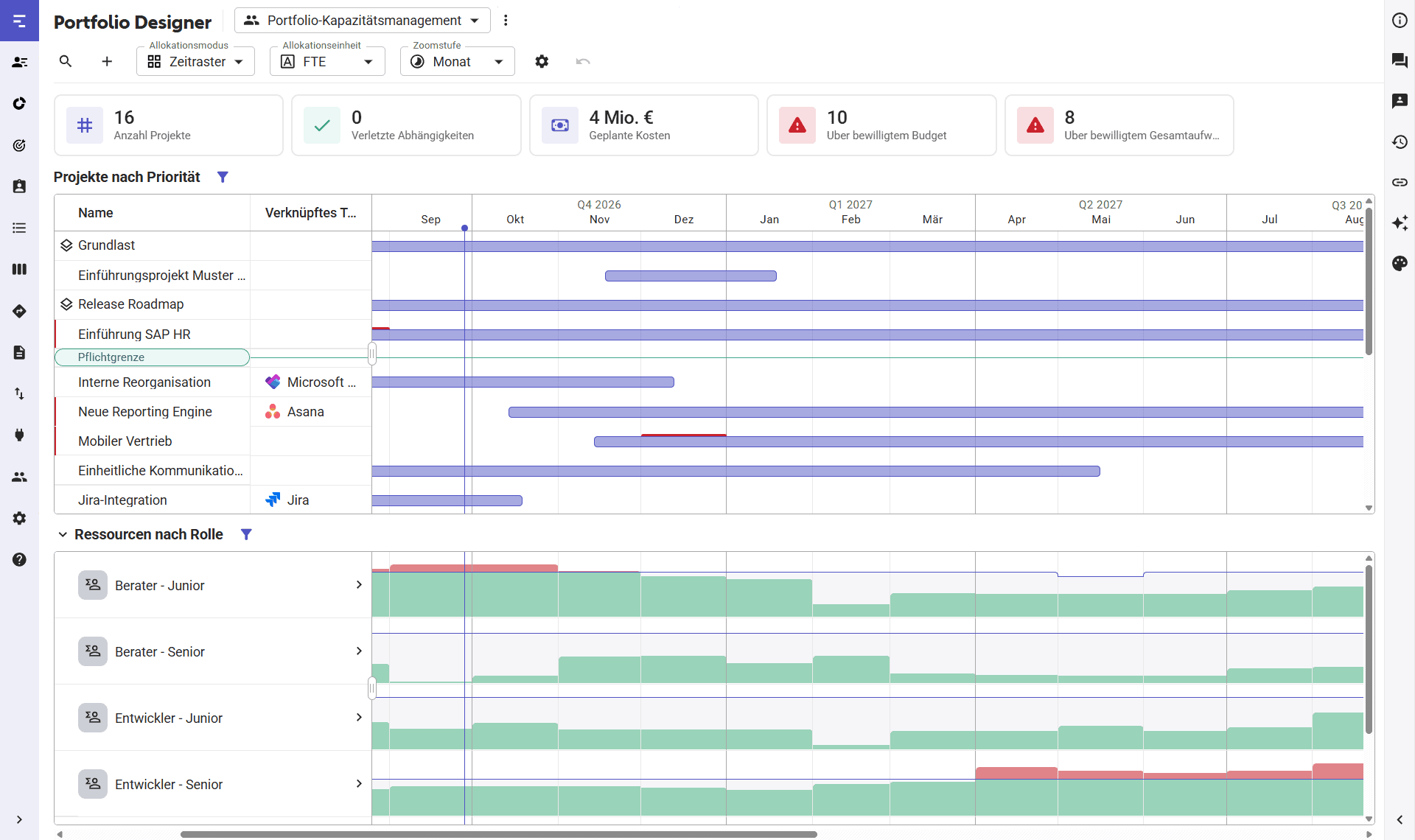Viewport: 1415px width, 840px height.
Task: Click the undo arrow icon
Action: [583, 61]
